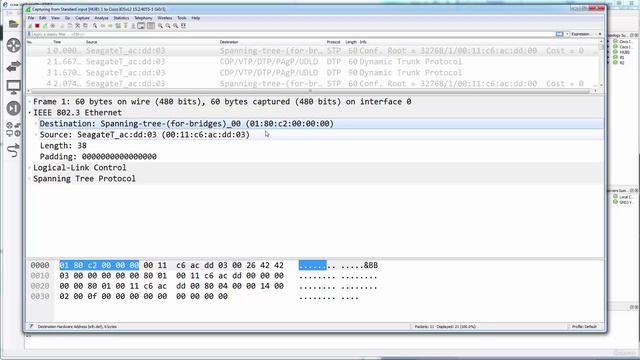Expand the Logical-Link Control section

[x=29, y=168]
